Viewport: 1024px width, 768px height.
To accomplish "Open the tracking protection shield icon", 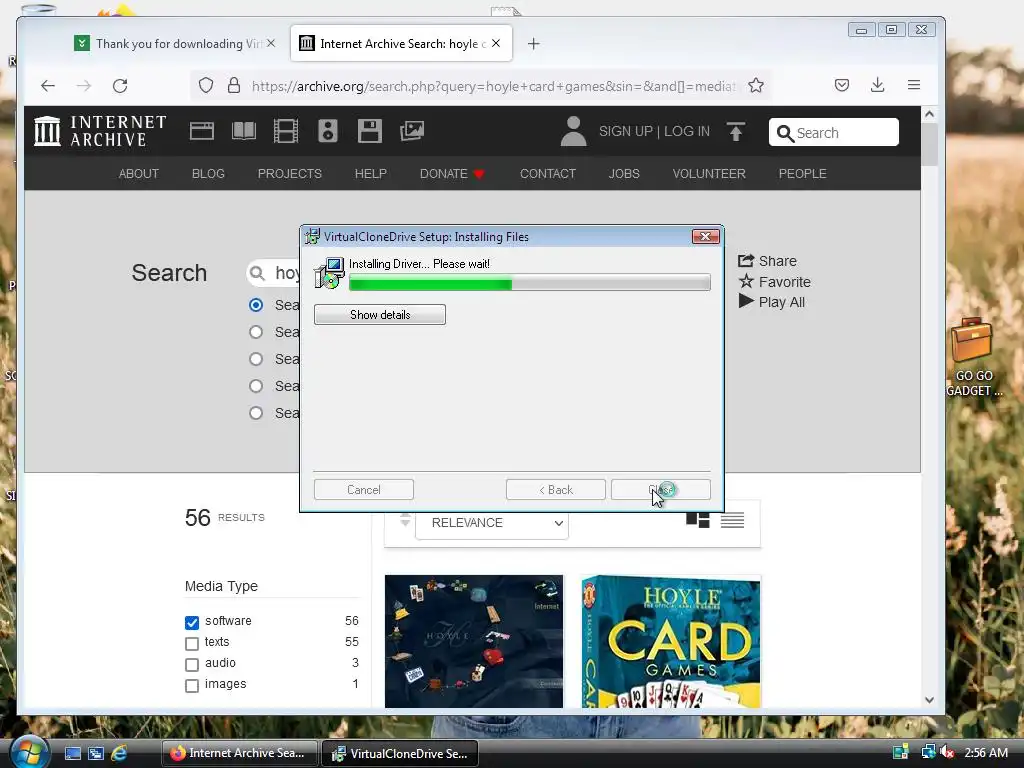I will 206,86.
